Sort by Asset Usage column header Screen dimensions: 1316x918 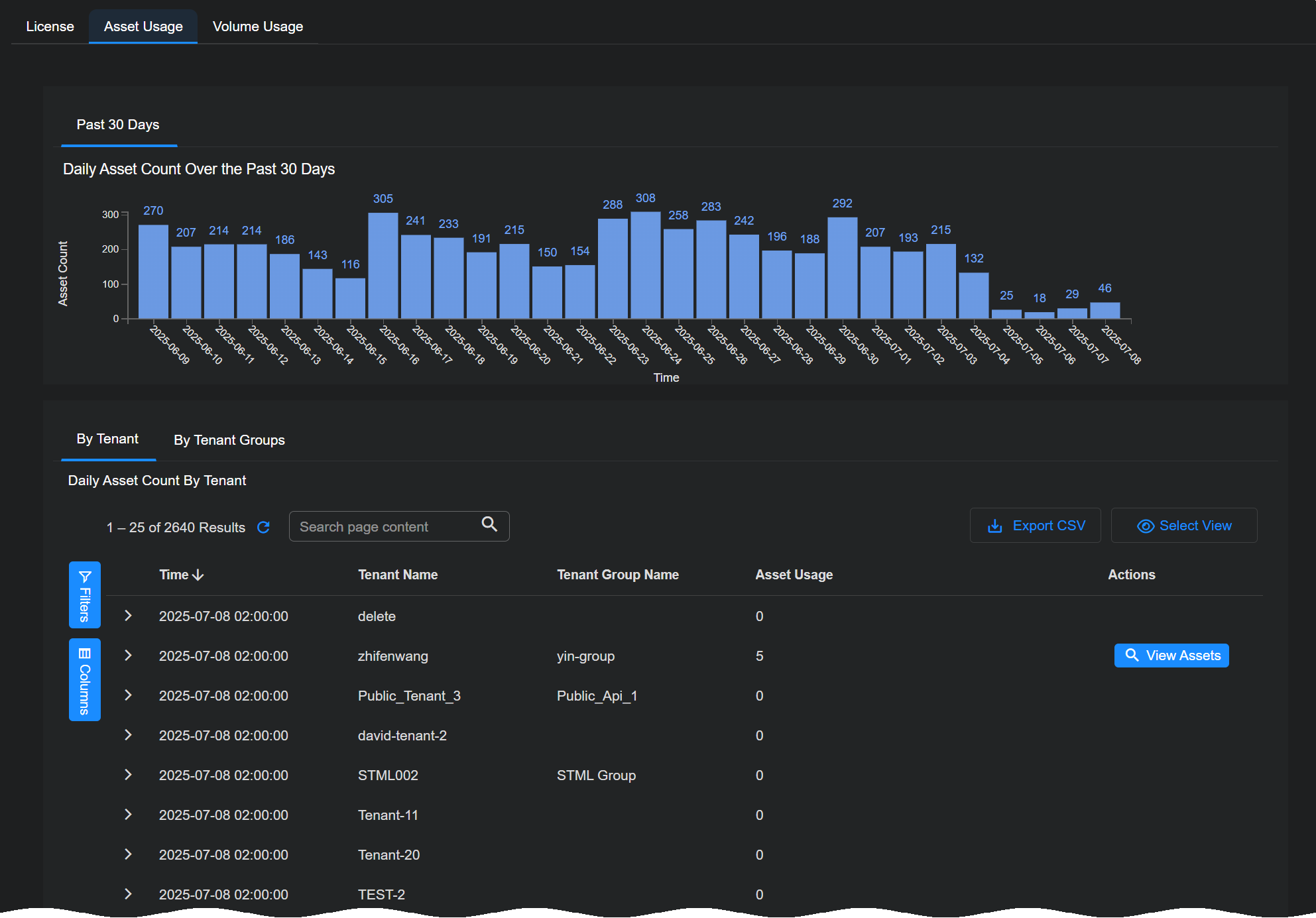click(x=794, y=575)
